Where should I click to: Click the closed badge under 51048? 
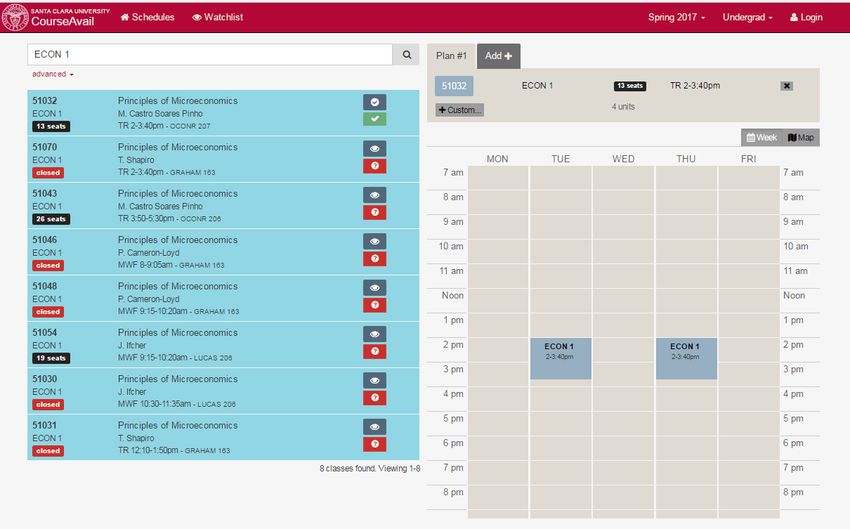click(x=48, y=312)
